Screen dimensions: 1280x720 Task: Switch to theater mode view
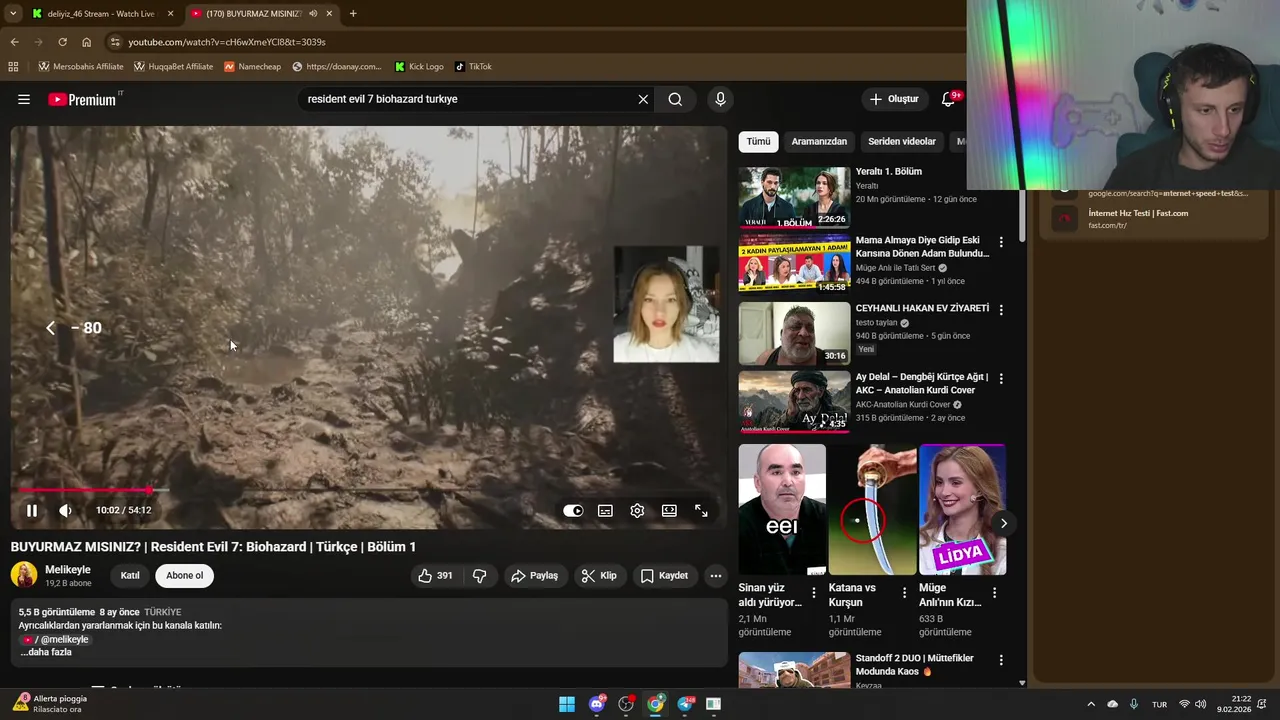(x=669, y=510)
